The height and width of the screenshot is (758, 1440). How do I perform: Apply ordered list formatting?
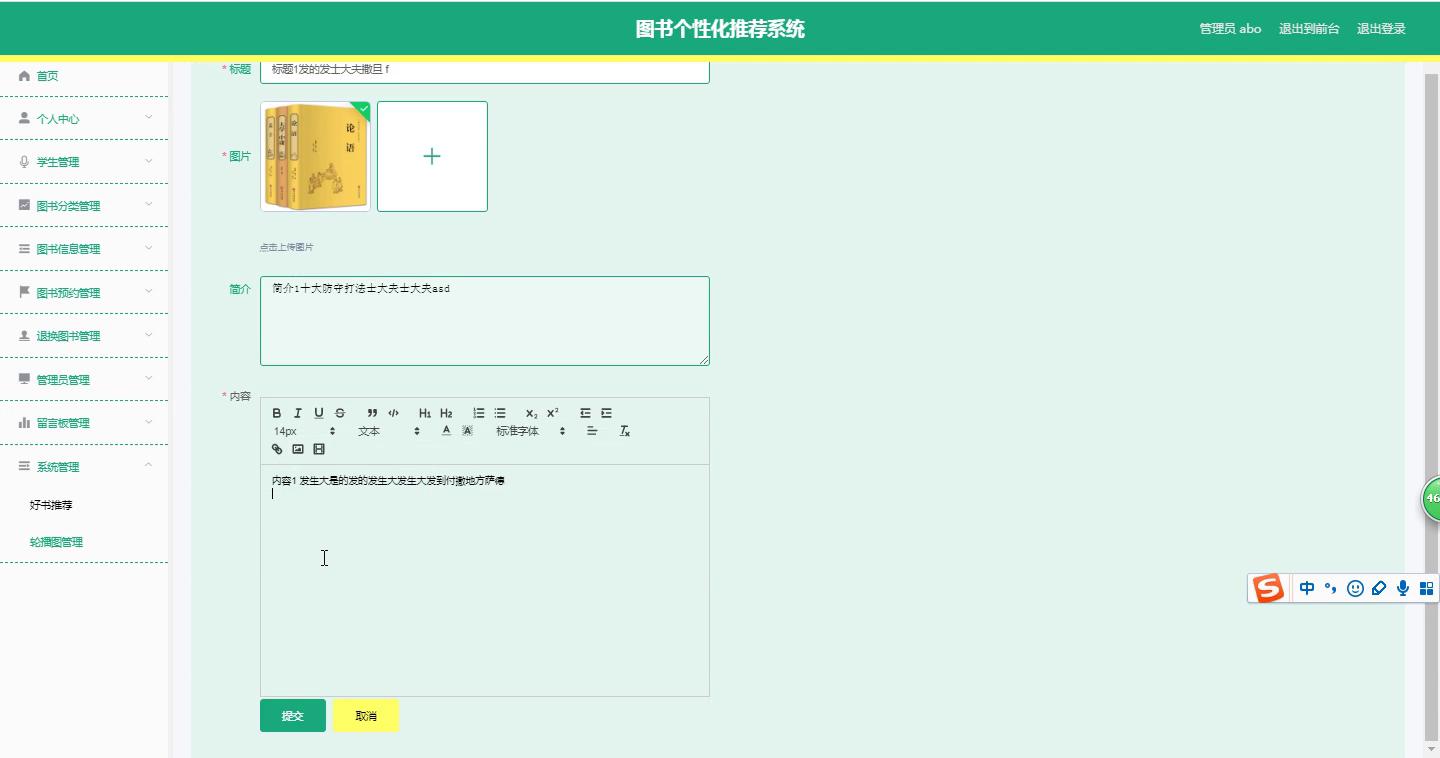(x=479, y=413)
